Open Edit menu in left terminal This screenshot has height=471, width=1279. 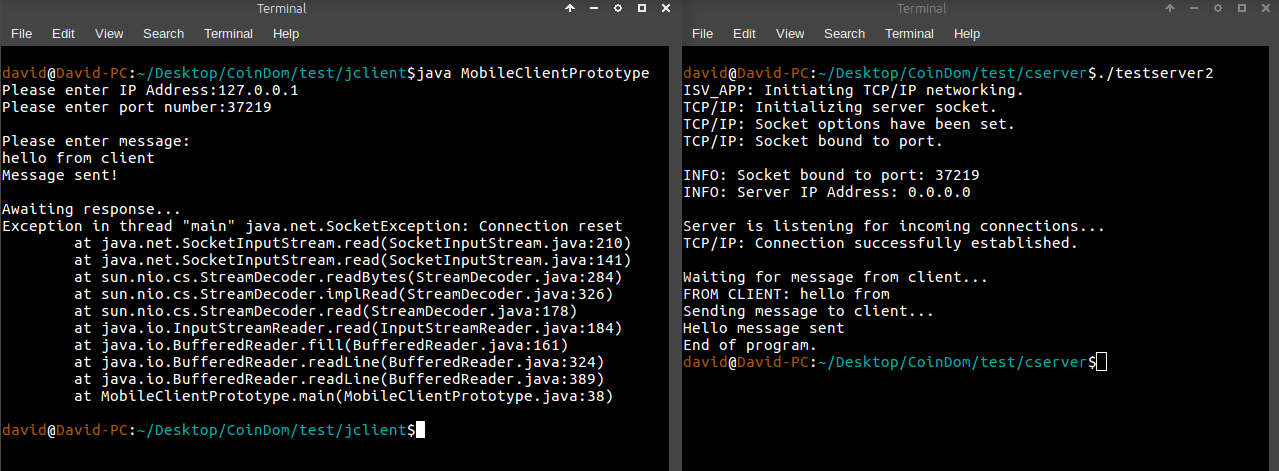pyautogui.click(x=64, y=33)
